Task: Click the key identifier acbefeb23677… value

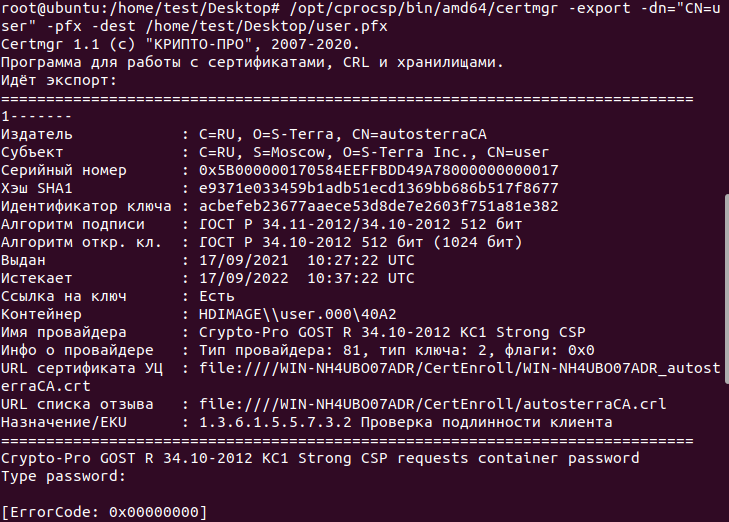Action: tap(378, 206)
